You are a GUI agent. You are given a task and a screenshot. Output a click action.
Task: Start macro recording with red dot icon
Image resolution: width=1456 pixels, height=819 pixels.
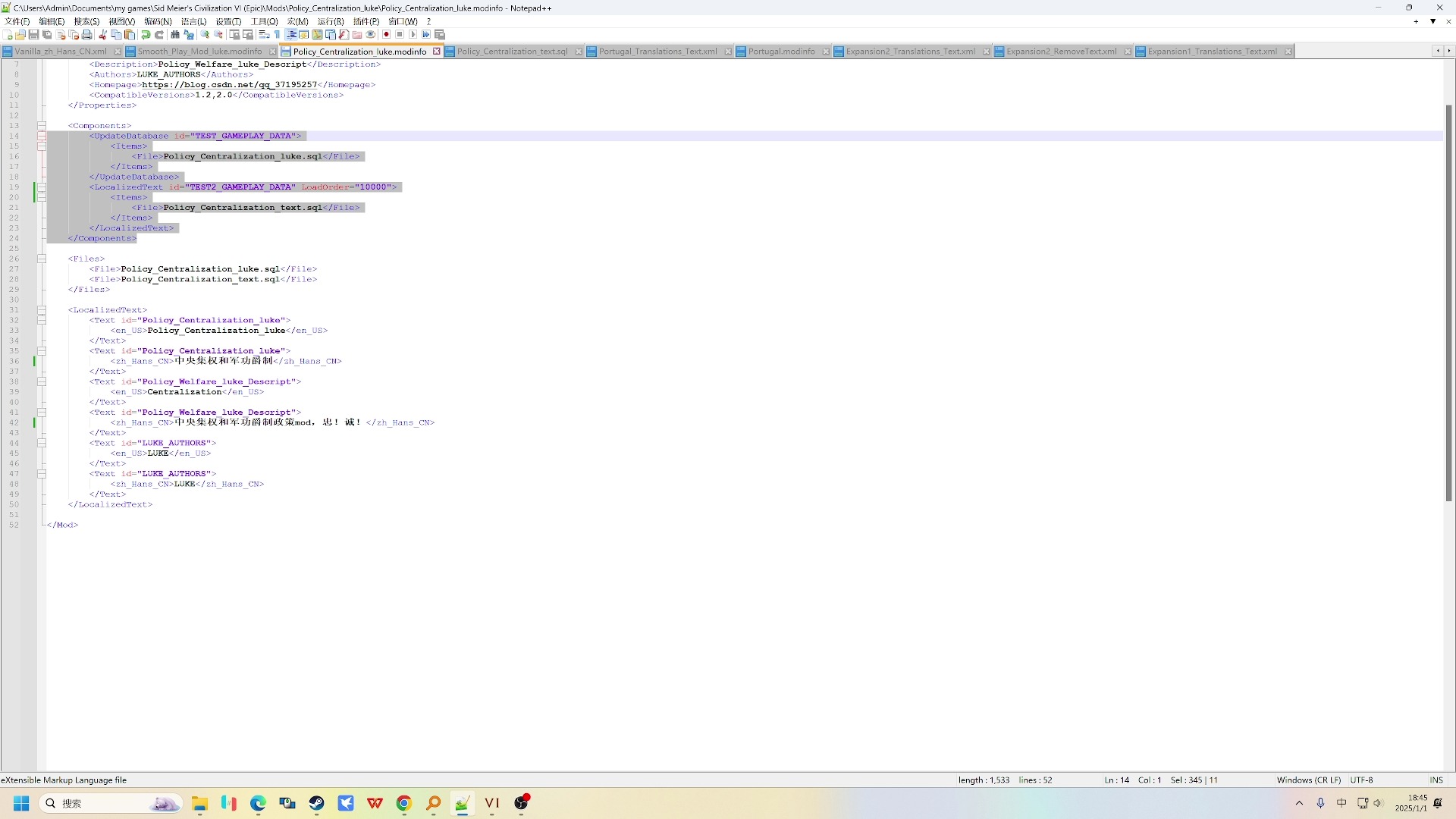386,35
